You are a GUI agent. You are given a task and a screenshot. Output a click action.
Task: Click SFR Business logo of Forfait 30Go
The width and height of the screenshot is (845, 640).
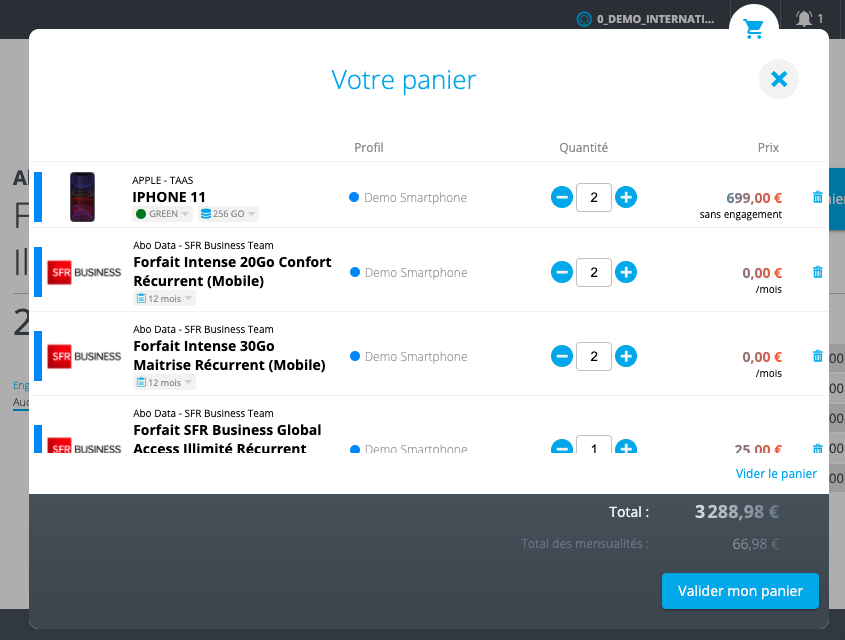pos(84,356)
